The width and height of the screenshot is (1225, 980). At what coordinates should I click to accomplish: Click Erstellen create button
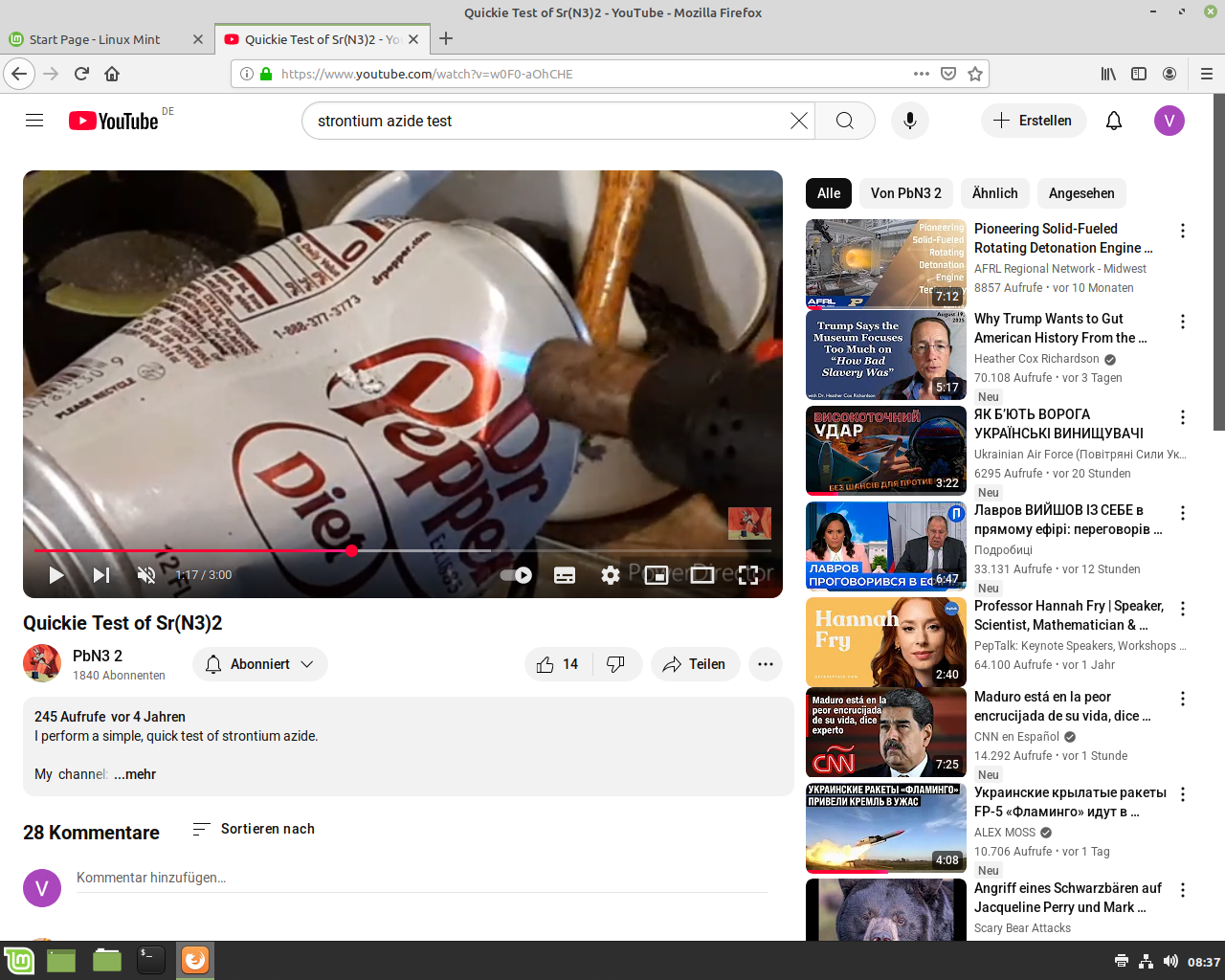(x=1034, y=121)
